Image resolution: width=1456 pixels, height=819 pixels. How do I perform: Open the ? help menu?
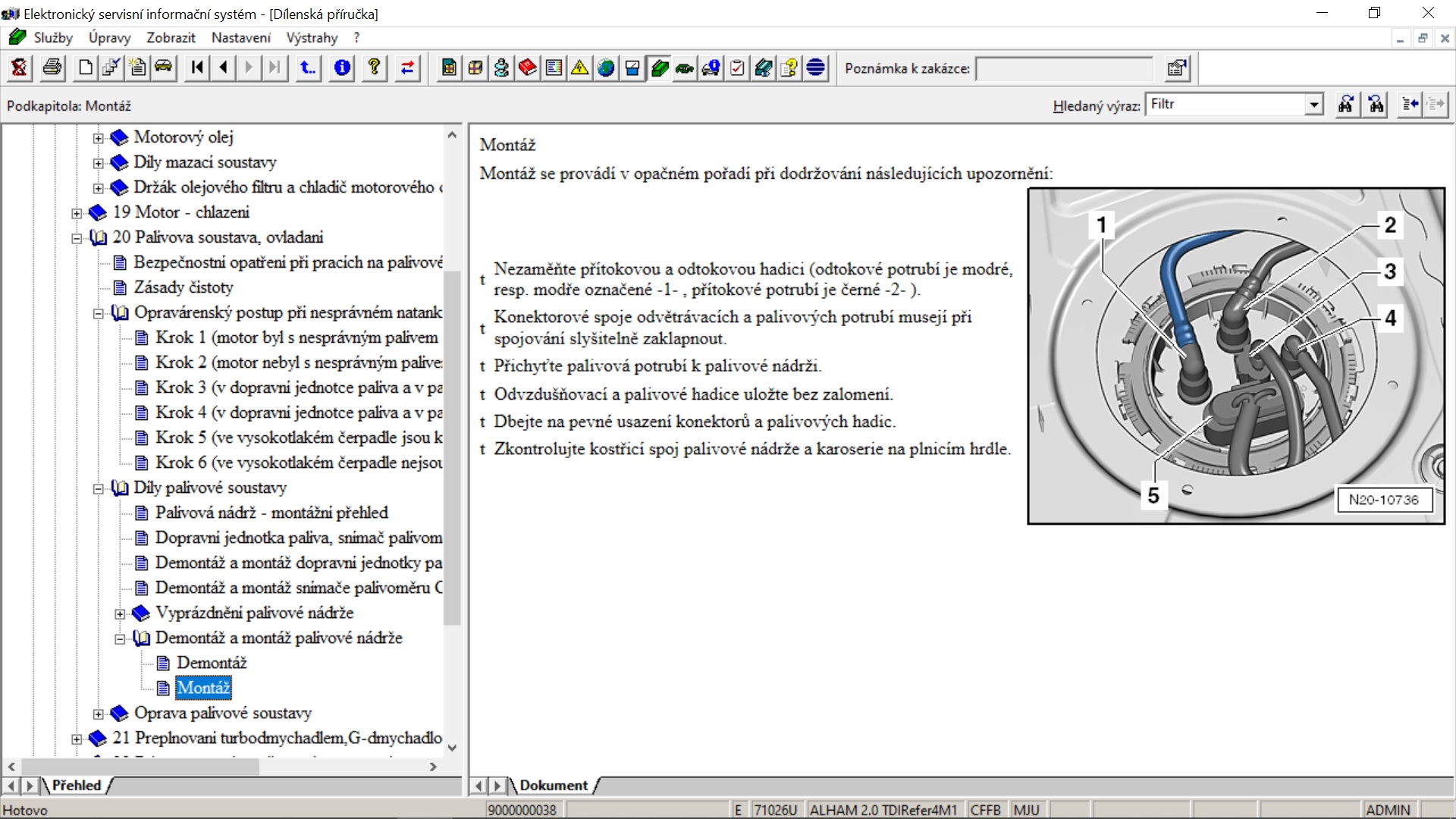(x=356, y=37)
